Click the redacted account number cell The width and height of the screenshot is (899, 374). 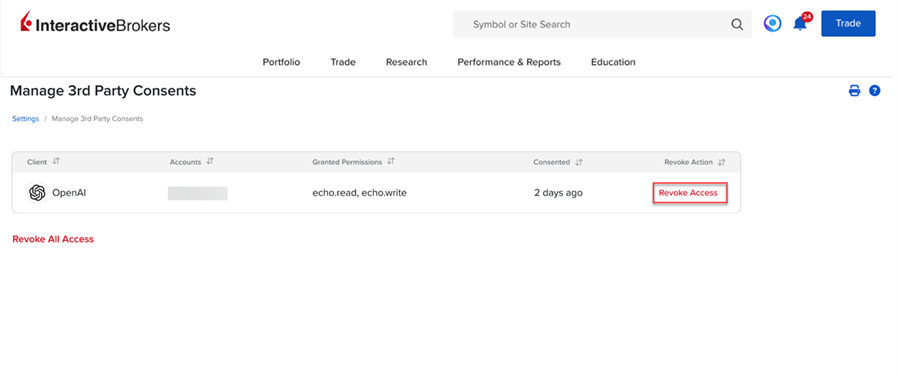point(198,193)
